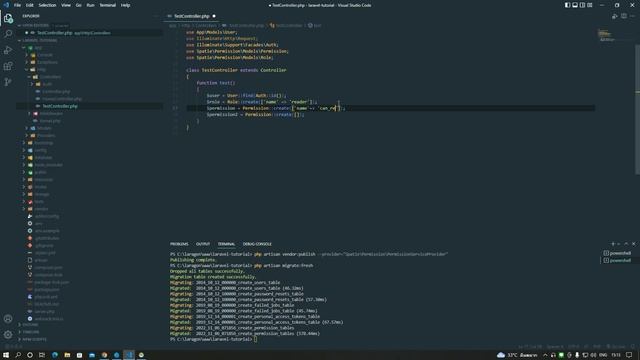This screenshot has height=360, width=640.
Task: Open composer.json in the Explorer
Action: point(48,268)
